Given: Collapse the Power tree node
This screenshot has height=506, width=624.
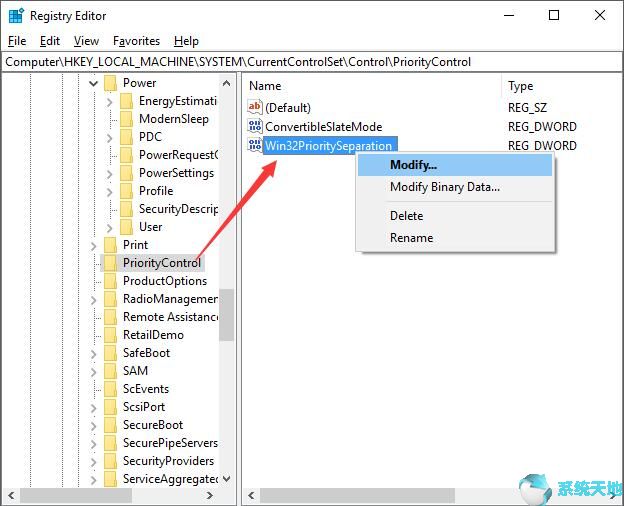Looking at the screenshot, I should click(x=94, y=83).
